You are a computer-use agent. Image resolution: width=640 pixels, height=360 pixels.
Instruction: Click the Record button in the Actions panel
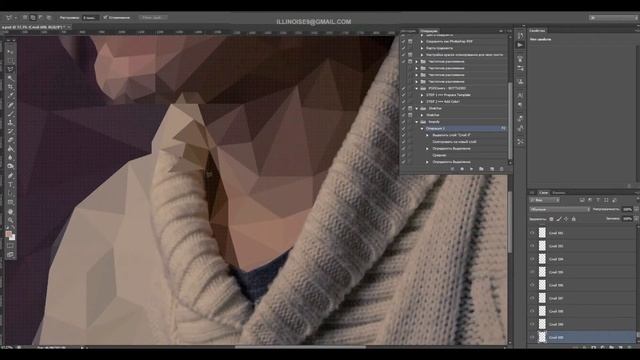coord(462,169)
